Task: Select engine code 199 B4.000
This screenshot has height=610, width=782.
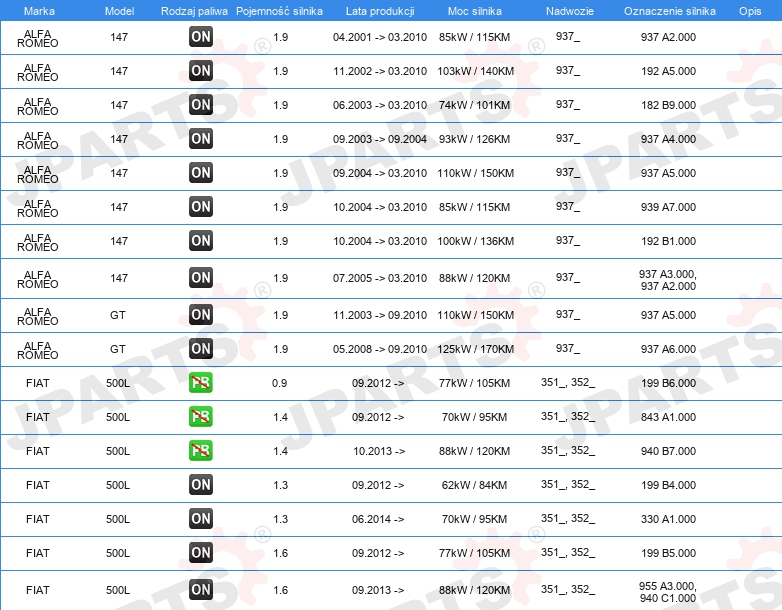Action: click(x=668, y=485)
